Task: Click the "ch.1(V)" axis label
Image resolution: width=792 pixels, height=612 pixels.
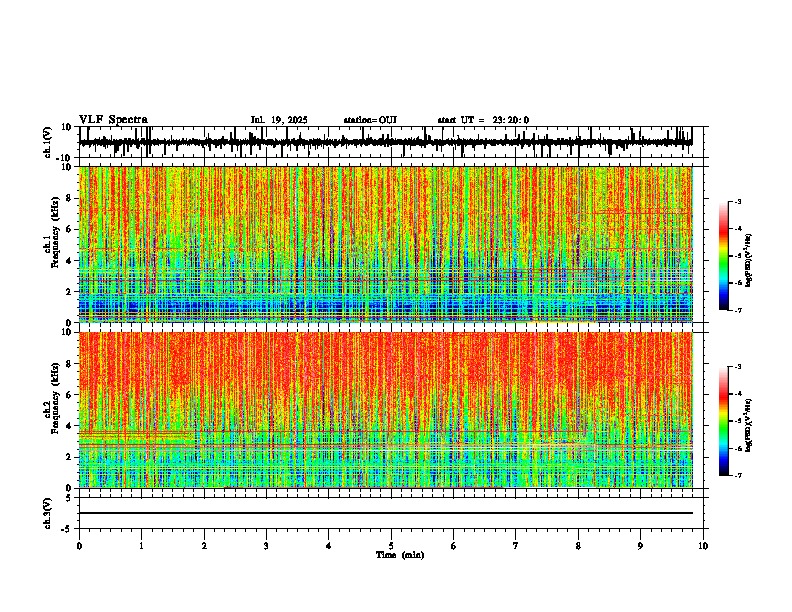Action: (x=48, y=142)
